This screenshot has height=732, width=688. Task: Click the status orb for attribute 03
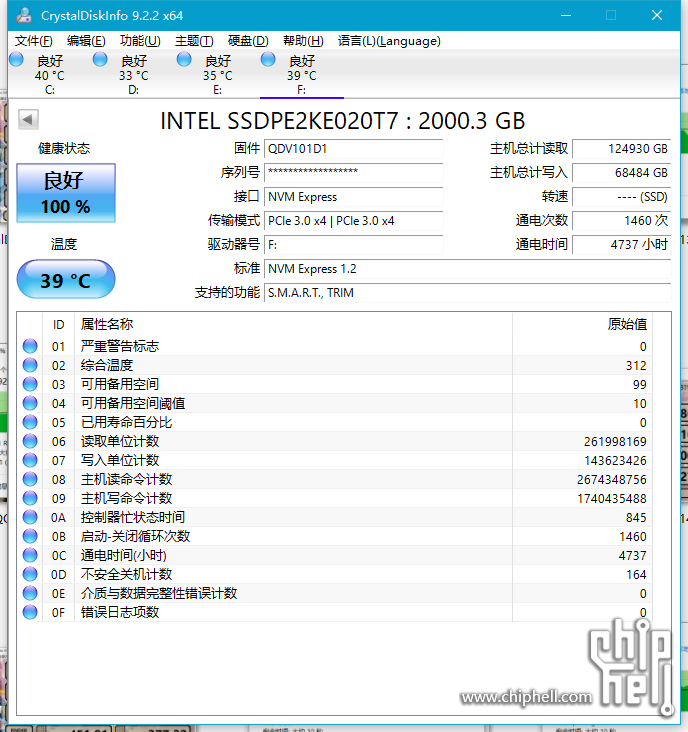(30, 384)
